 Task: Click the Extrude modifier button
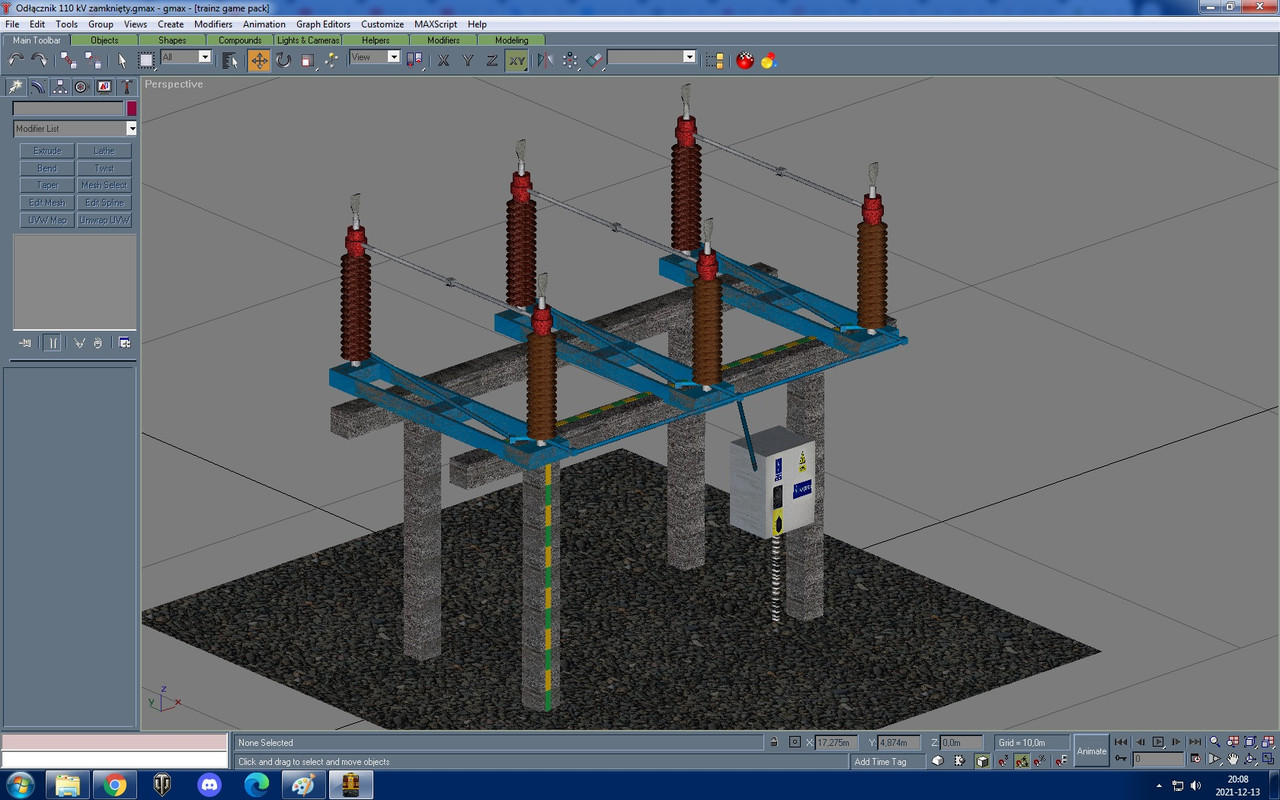(47, 151)
